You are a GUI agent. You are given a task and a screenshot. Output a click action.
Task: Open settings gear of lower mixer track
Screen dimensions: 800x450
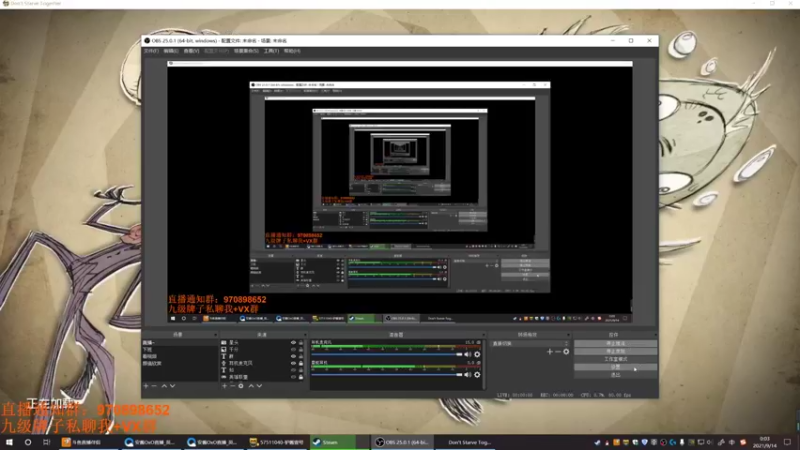[477, 374]
